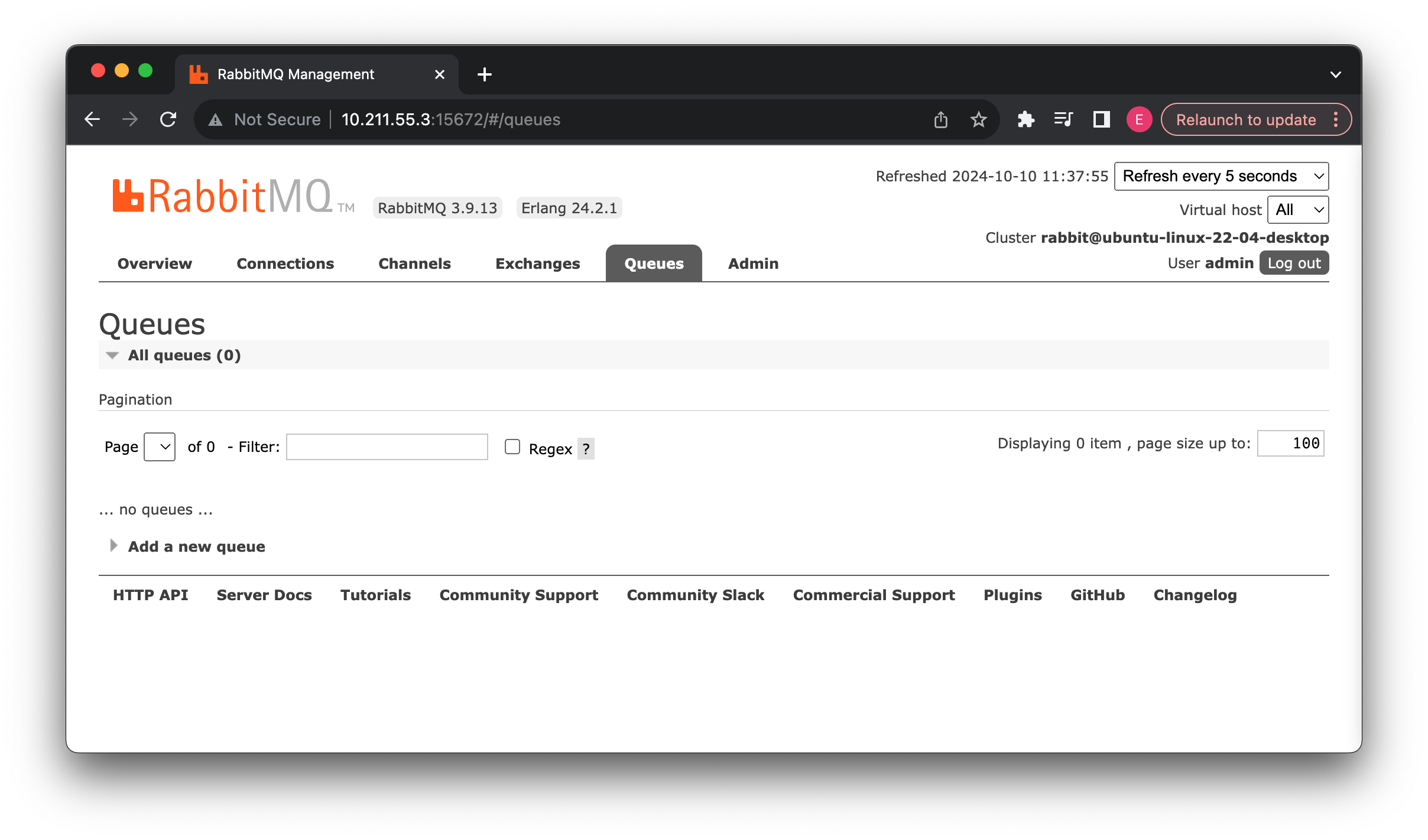This screenshot has height=840, width=1428.
Task: Click the browser back arrow
Action: click(x=92, y=119)
